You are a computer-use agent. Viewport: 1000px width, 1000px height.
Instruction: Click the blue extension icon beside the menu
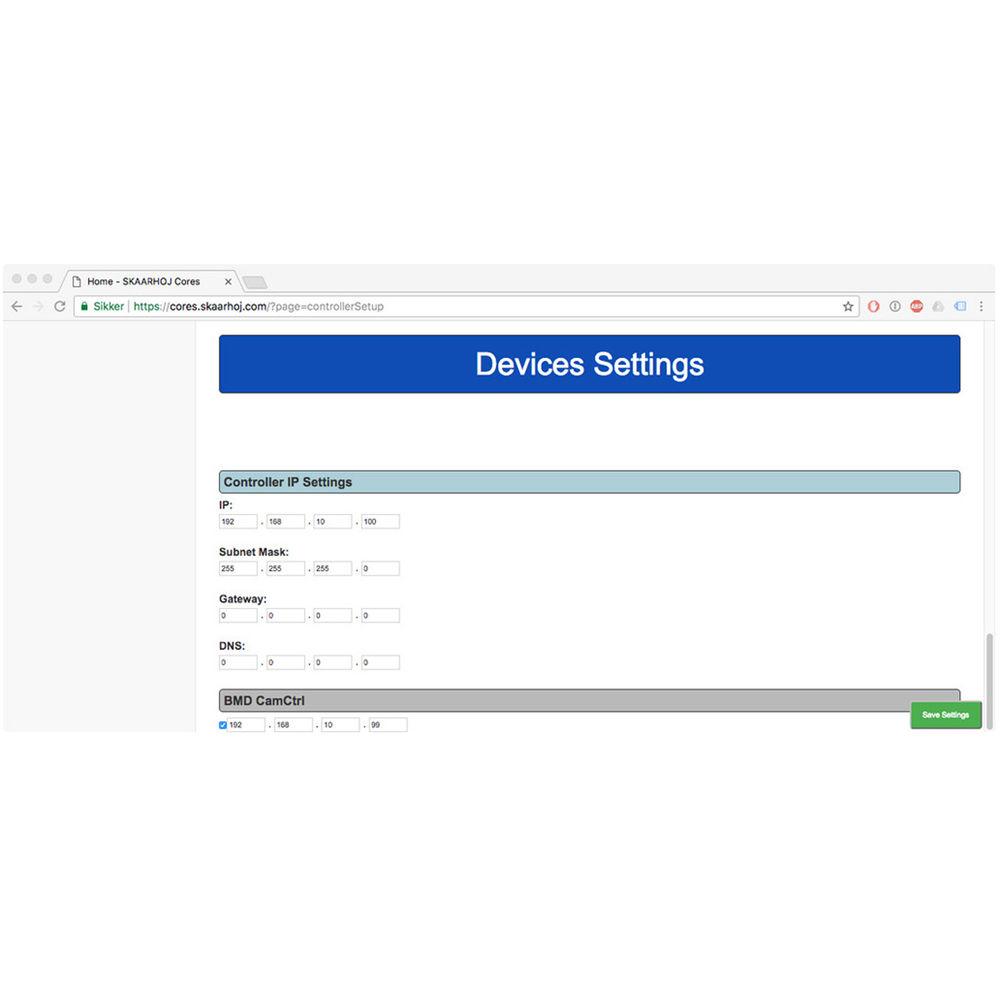coord(960,307)
